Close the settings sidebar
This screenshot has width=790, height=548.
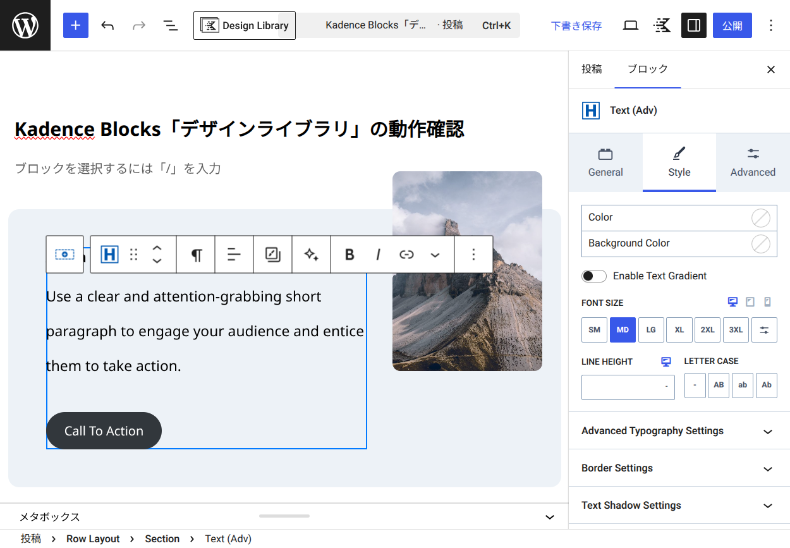point(771,70)
